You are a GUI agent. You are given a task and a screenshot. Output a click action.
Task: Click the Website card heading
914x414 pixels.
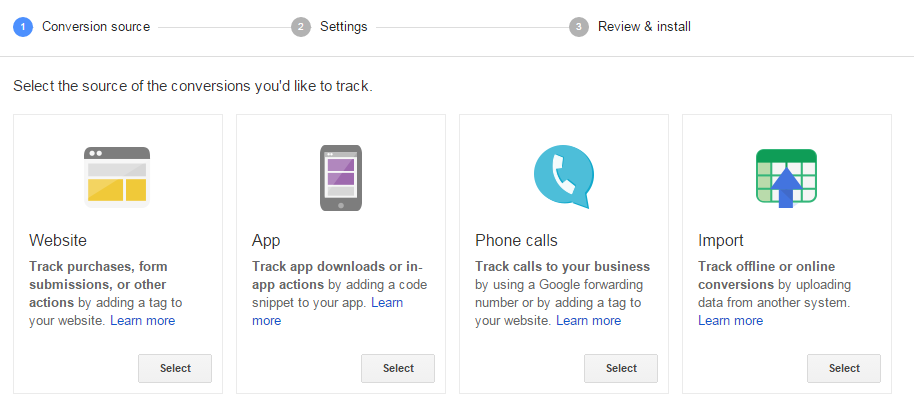click(58, 240)
